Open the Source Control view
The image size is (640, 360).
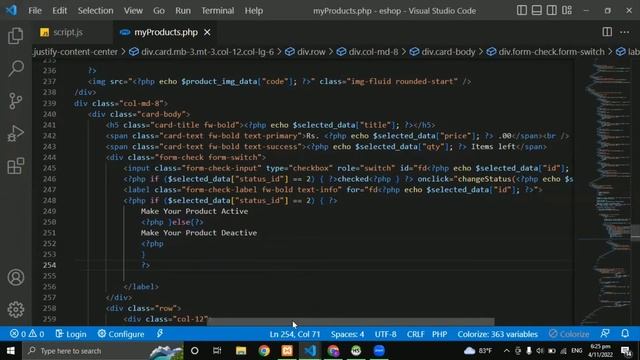click(x=16, y=101)
